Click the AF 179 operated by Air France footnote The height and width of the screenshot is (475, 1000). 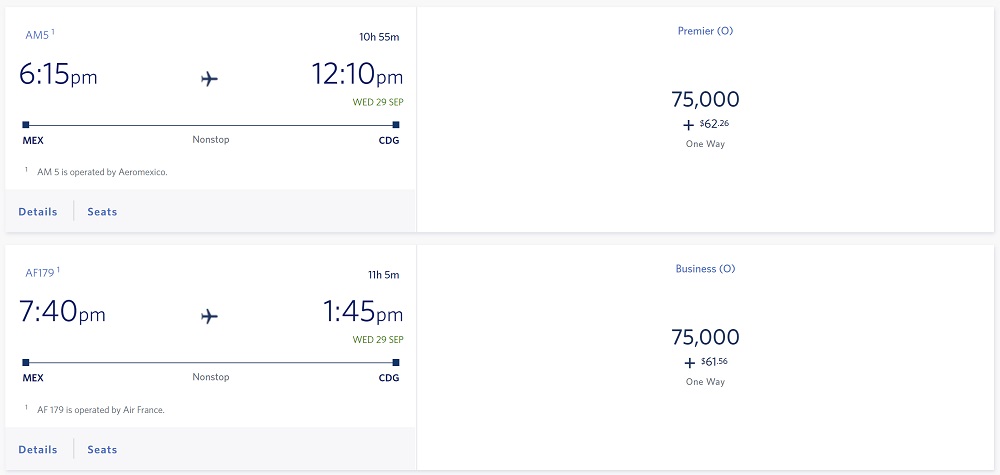tap(101, 410)
